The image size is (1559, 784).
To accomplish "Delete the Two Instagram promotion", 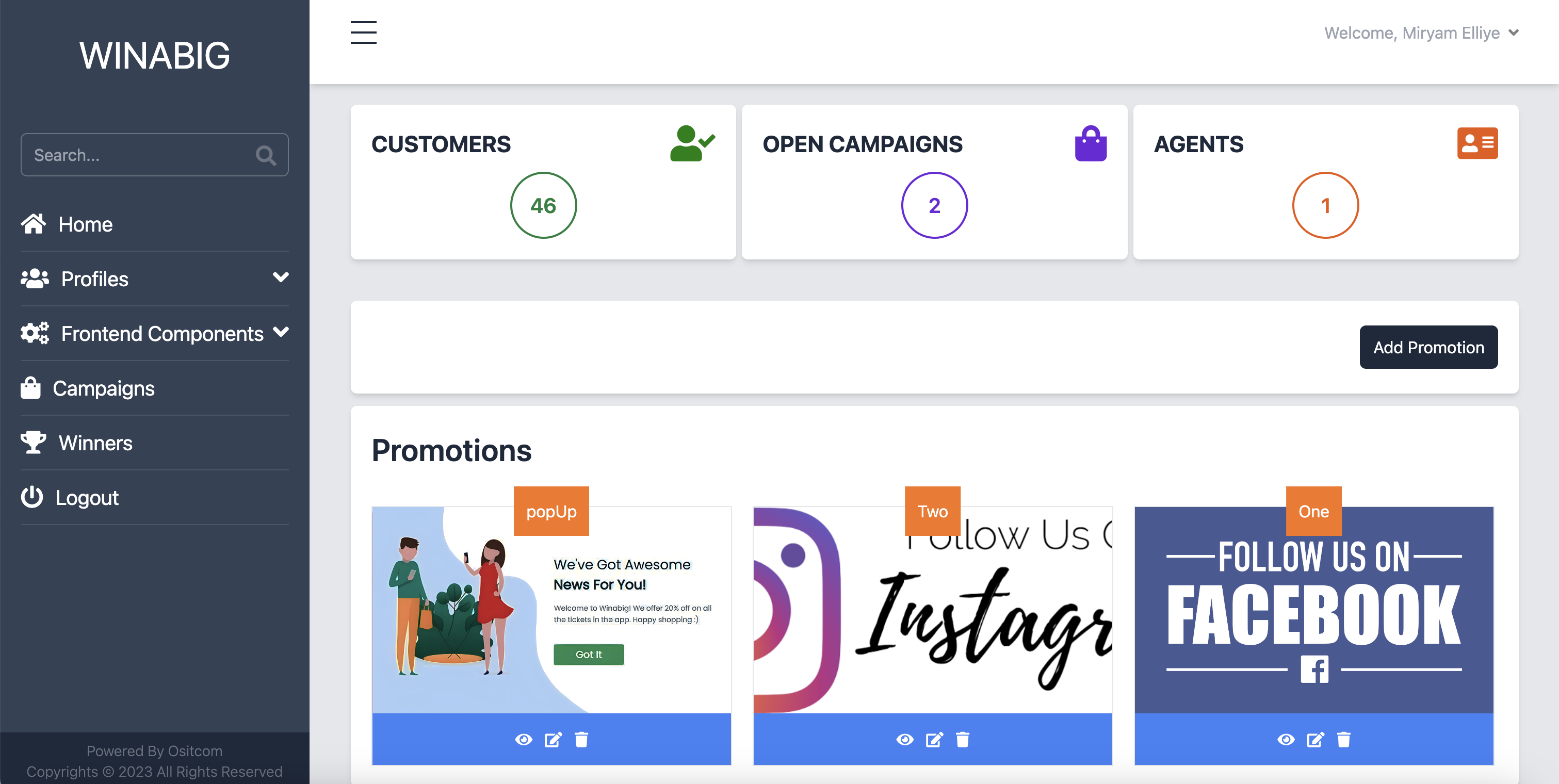I will pos(963,739).
